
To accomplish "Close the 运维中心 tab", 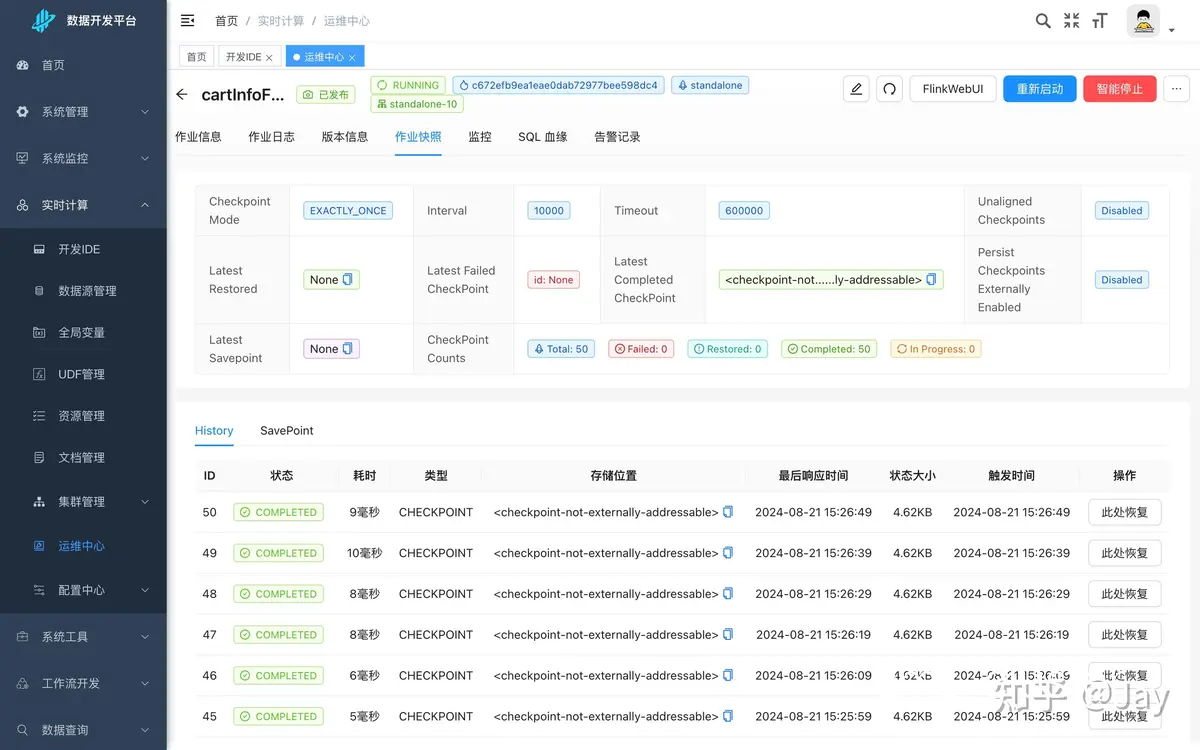I will 353,58.
